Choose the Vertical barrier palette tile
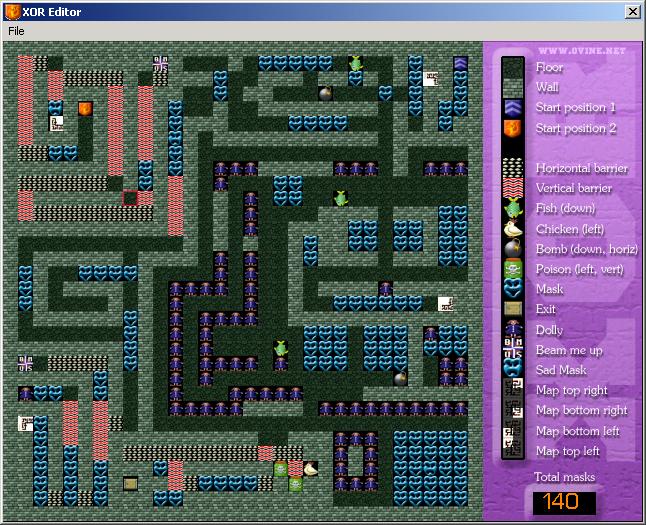Screen dimensions: 646x525 [x=513, y=188]
